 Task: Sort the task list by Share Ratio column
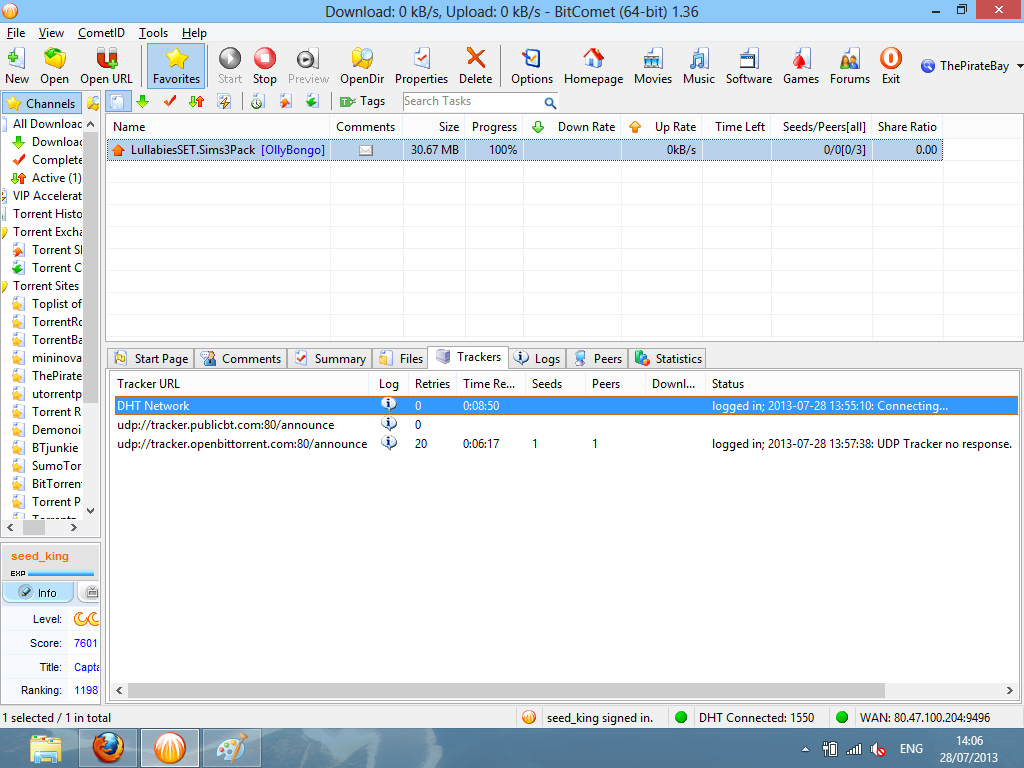click(907, 127)
